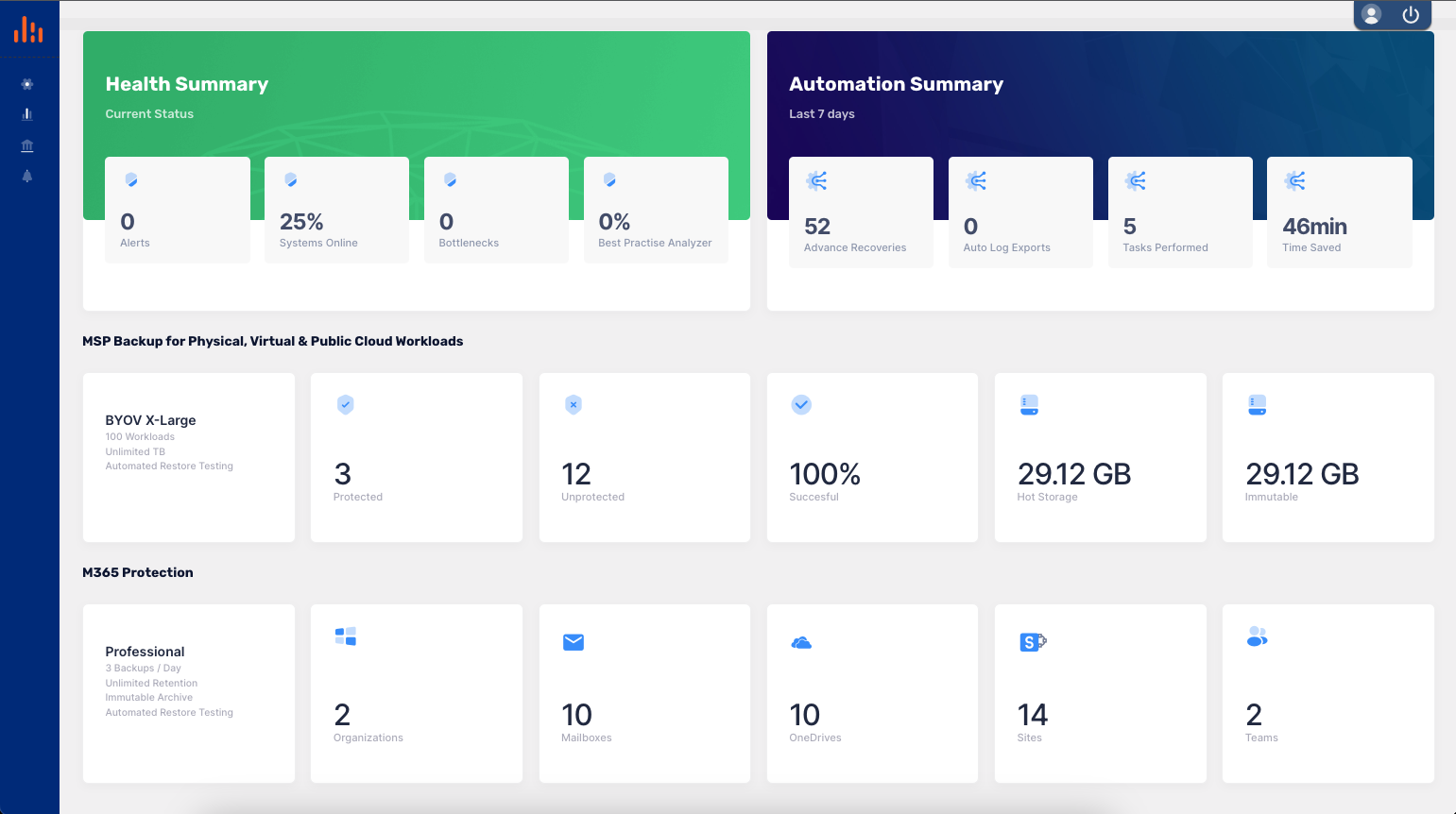Viewport: 1456px width, 814px height.
Task: Open the Bottlenecks card showing 0
Action: tap(496, 210)
